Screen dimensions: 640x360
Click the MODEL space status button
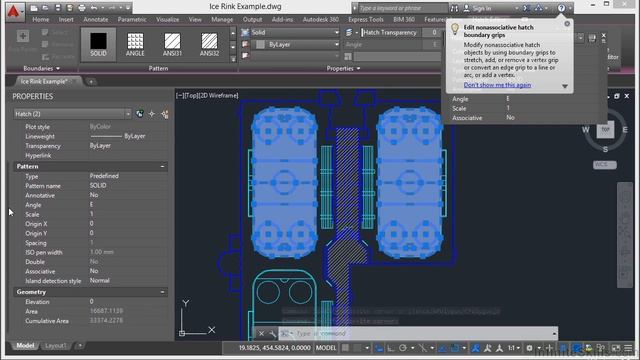(x=326, y=348)
